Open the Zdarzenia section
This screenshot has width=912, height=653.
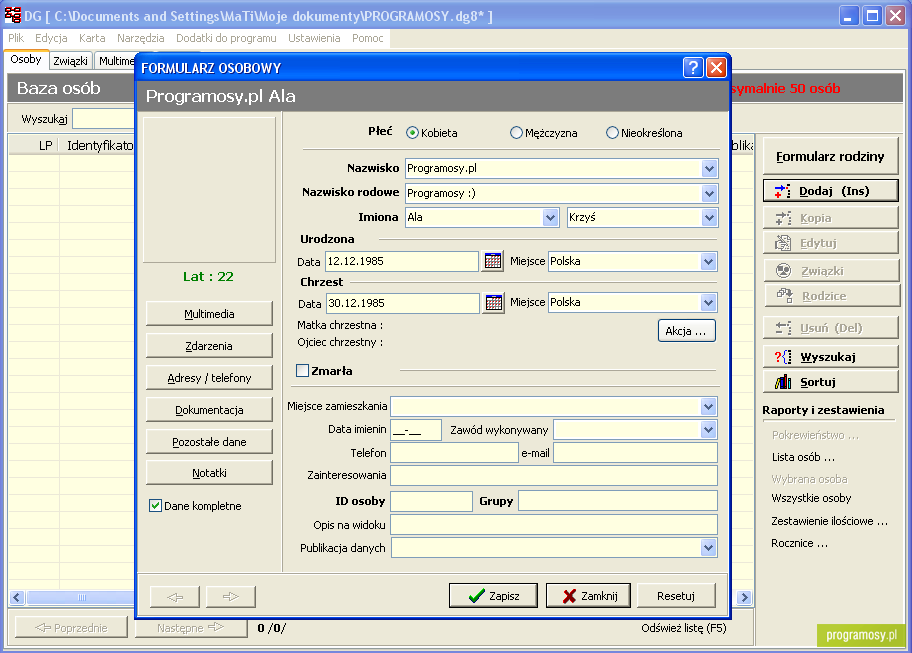209,346
